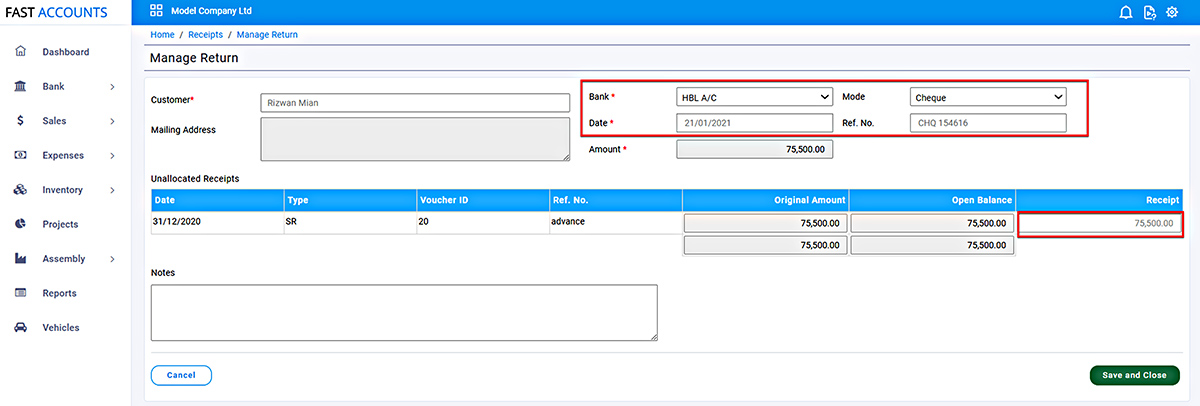Click the Ref. No. field CHQ 154616
This screenshot has height=406, width=1200.
click(x=988, y=123)
